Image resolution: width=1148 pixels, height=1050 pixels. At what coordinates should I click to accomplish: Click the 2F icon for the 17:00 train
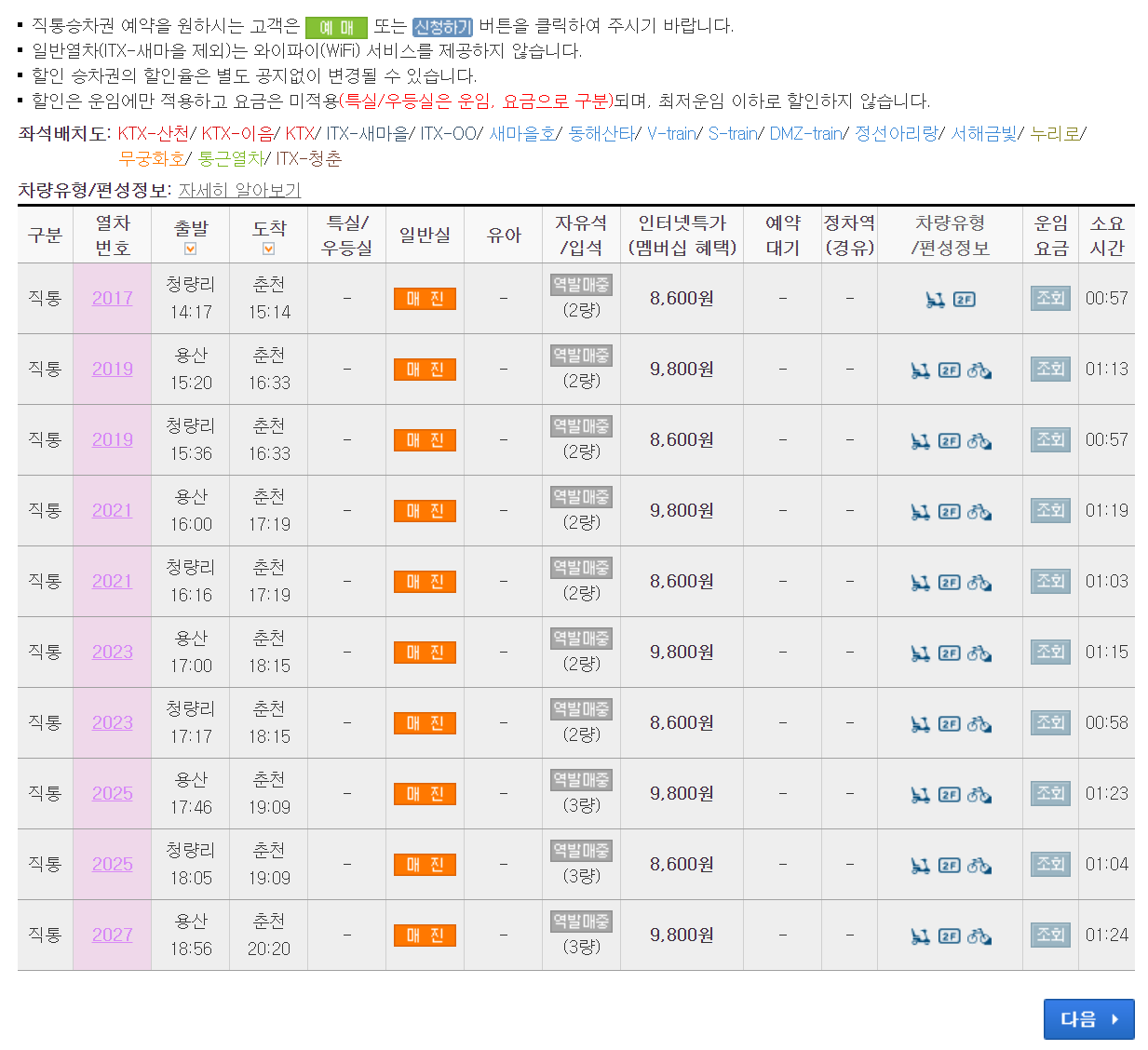pos(950,653)
